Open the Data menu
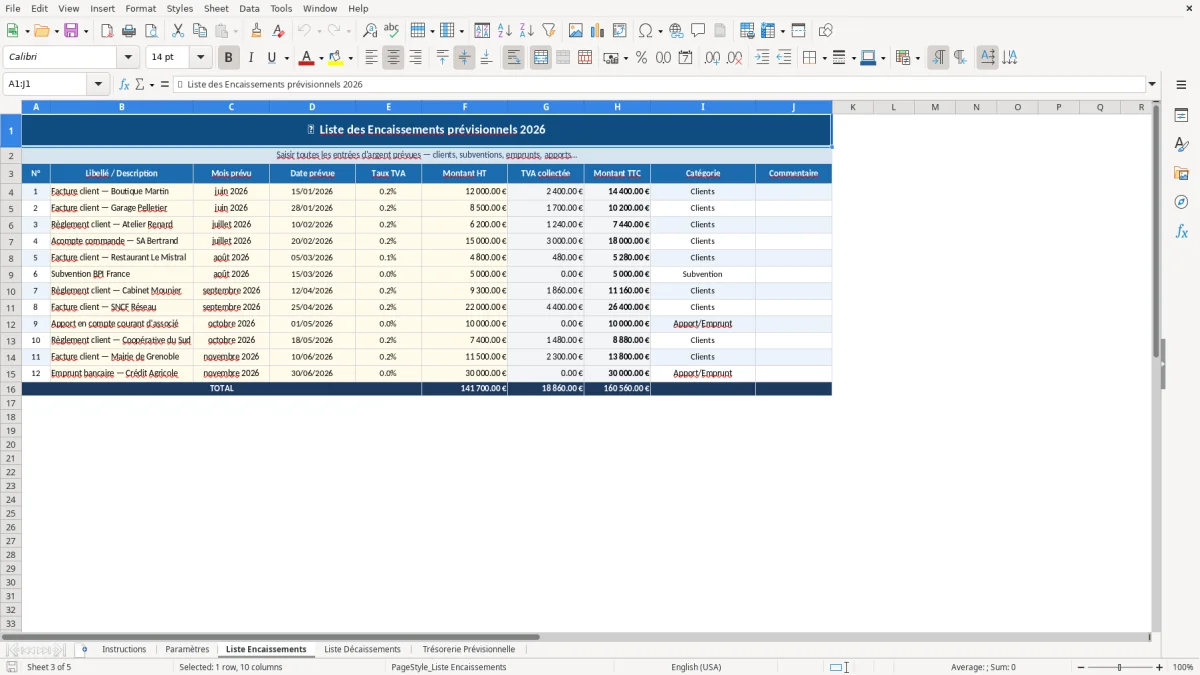The image size is (1200, 675). point(249,8)
